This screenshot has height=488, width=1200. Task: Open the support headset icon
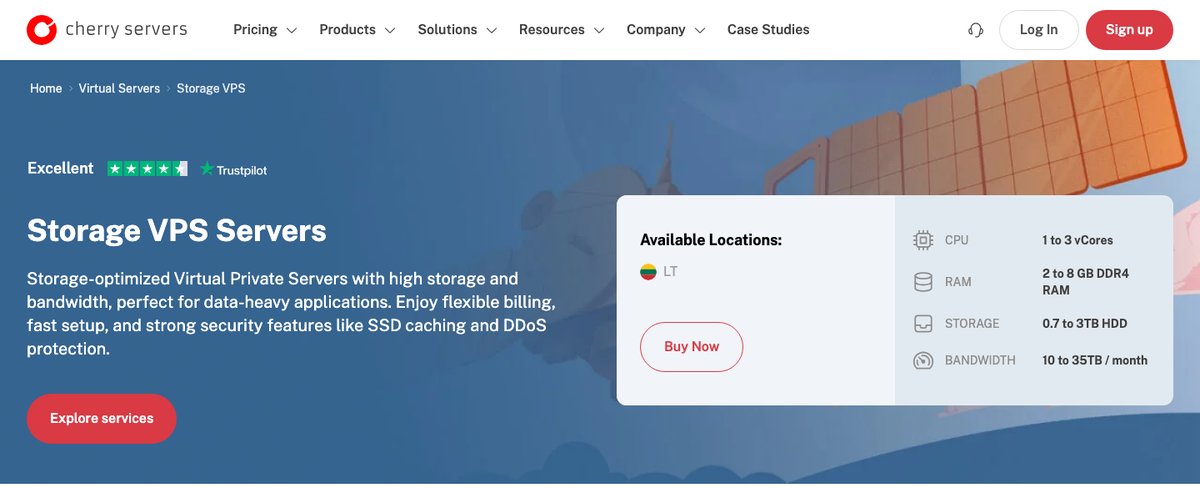click(x=976, y=30)
